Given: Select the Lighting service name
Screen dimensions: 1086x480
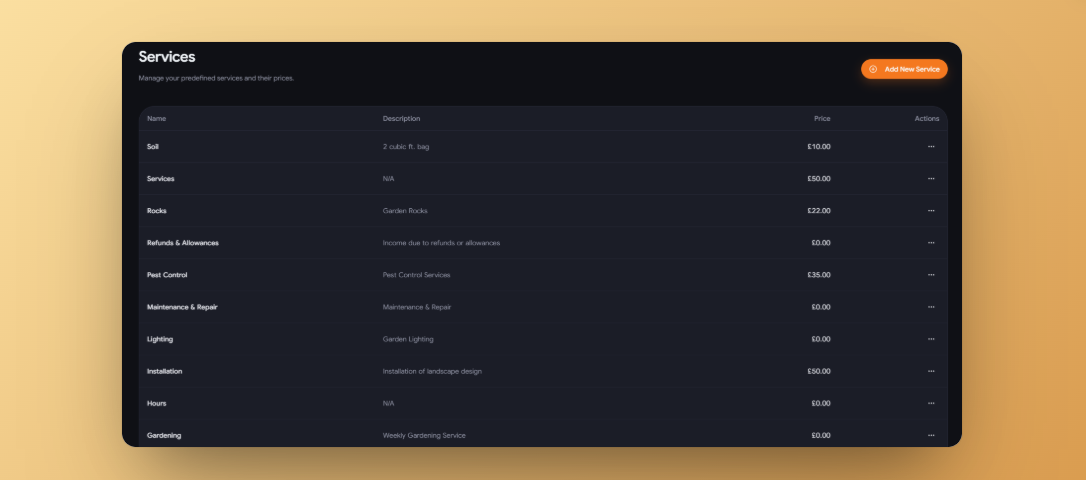Looking at the screenshot, I should point(160,339).
